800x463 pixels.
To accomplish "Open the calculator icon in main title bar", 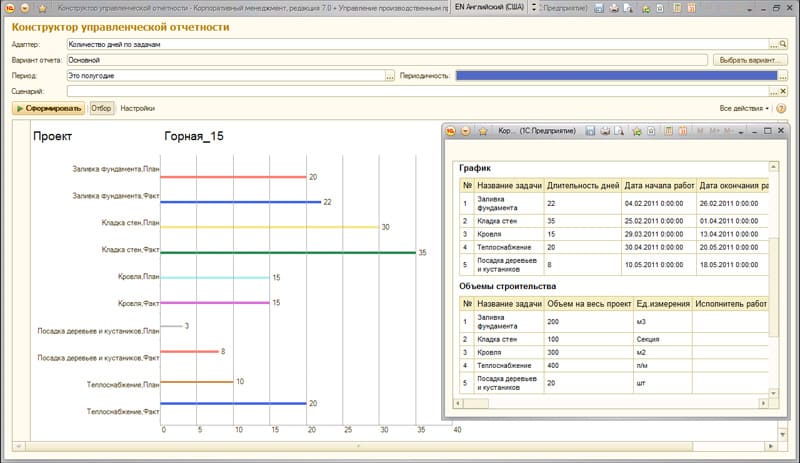I will pyautogui.click(x=678, y=8).
